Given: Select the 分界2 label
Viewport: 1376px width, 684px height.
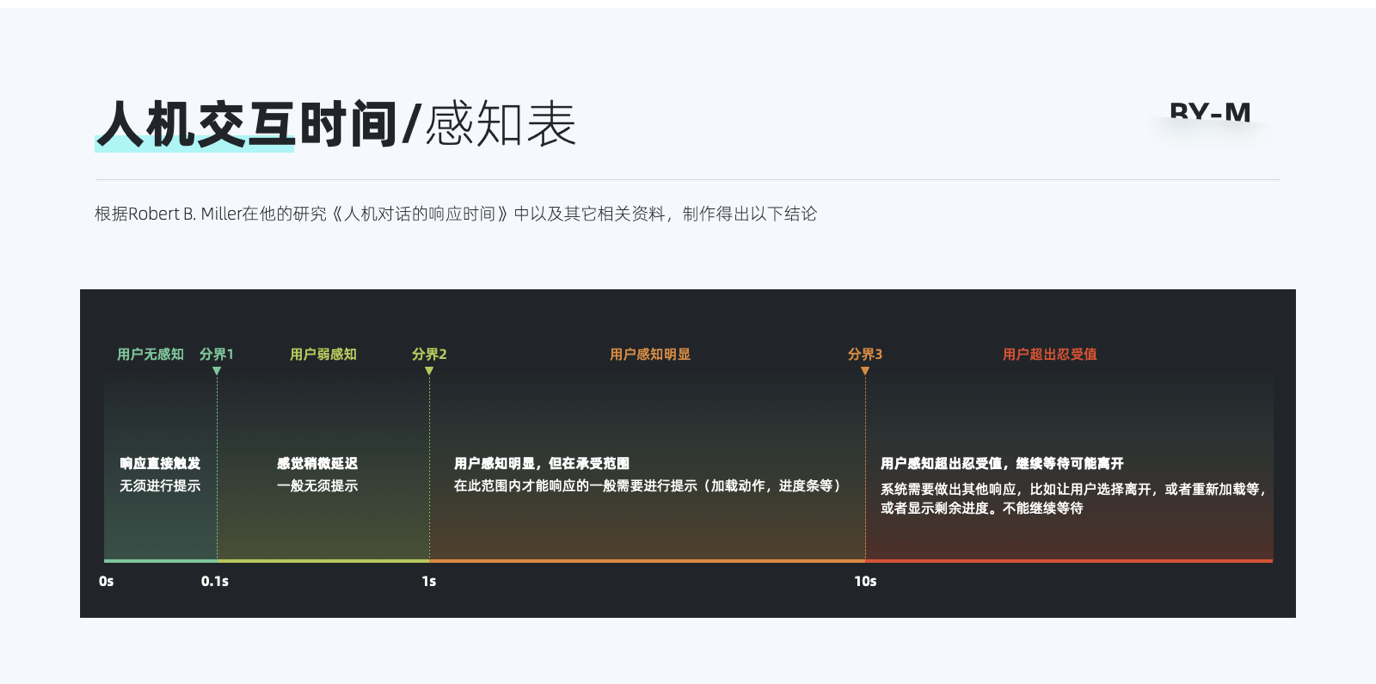Looking at the screenshot, I should [x=429, y=354].
